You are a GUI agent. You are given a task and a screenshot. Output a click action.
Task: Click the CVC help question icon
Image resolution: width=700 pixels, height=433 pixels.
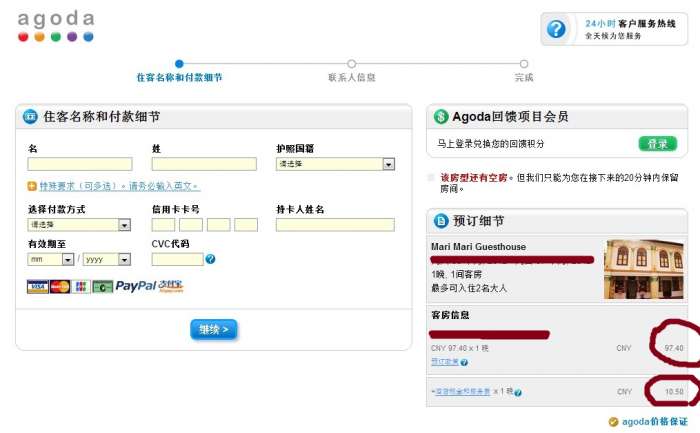pyautogui.click(x=210, y=259)
